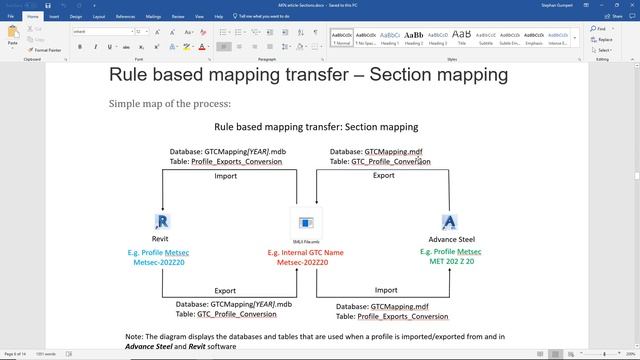Toggle center paragraph alignment
This screenshot has width=640, height=360.
coord(239,47)
